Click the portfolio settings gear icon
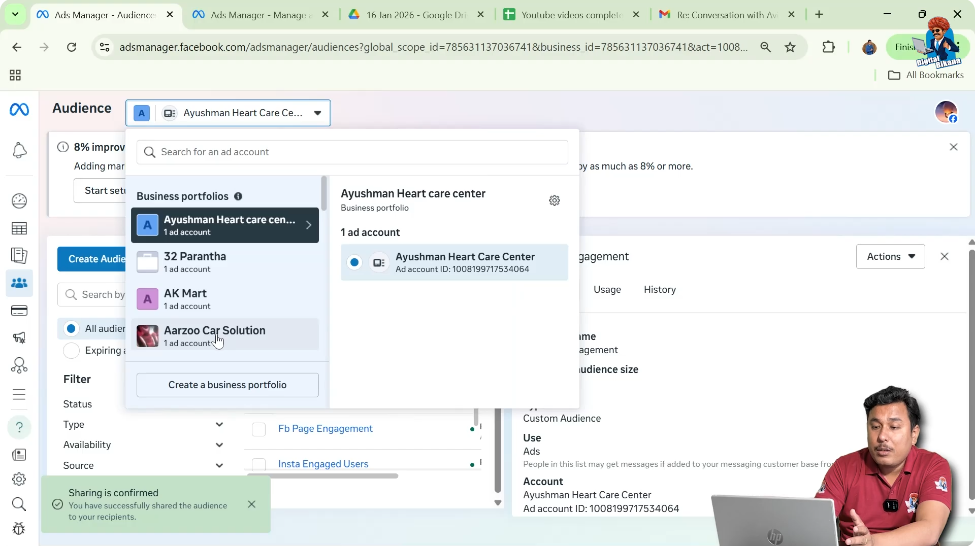 click(x=554, y=200)
